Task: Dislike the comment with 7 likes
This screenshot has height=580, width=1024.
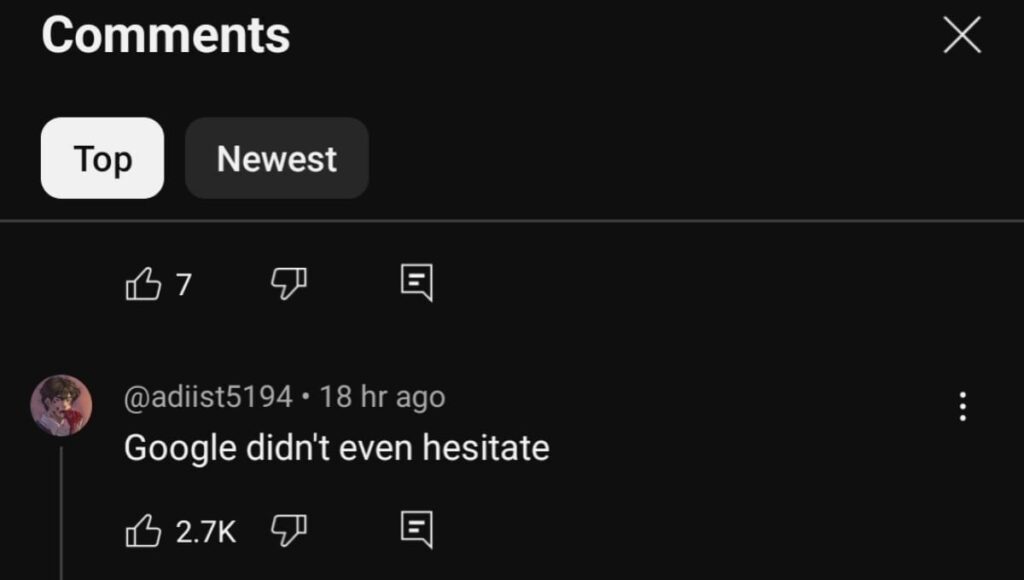Action: pyautogui.click(x=288, y=285)
